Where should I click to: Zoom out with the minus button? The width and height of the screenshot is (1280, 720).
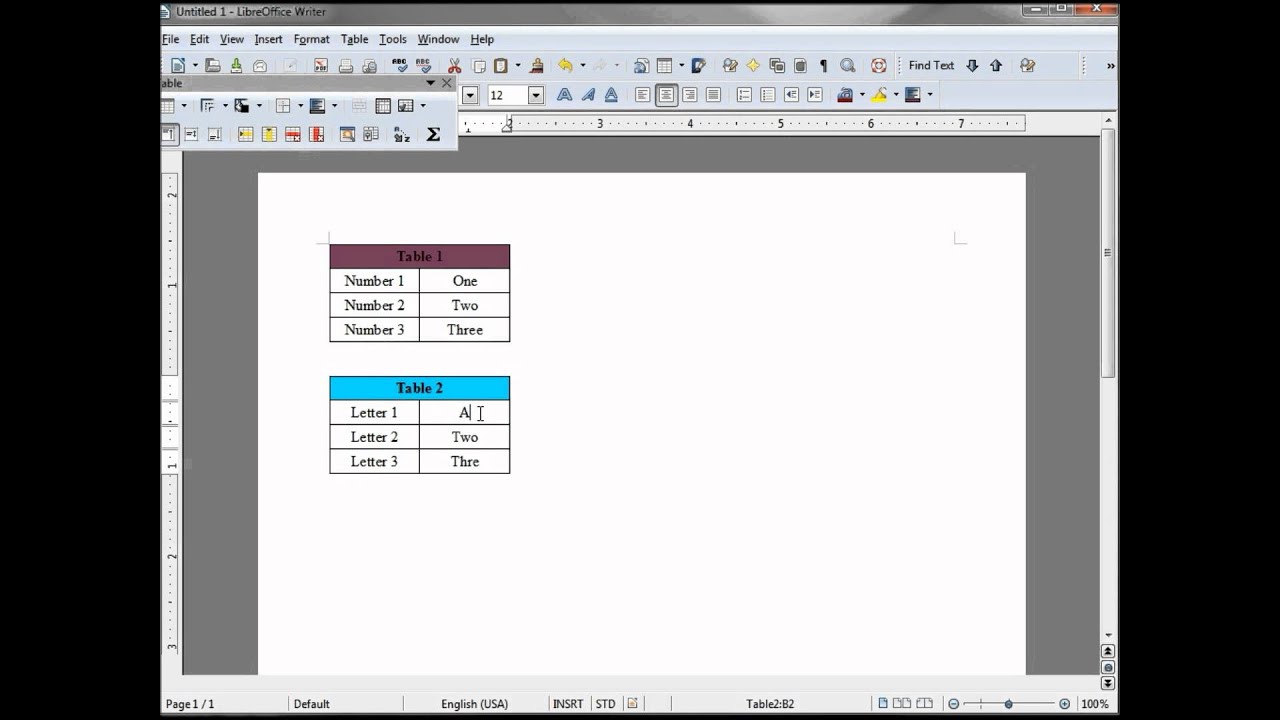tap(954, 704)
